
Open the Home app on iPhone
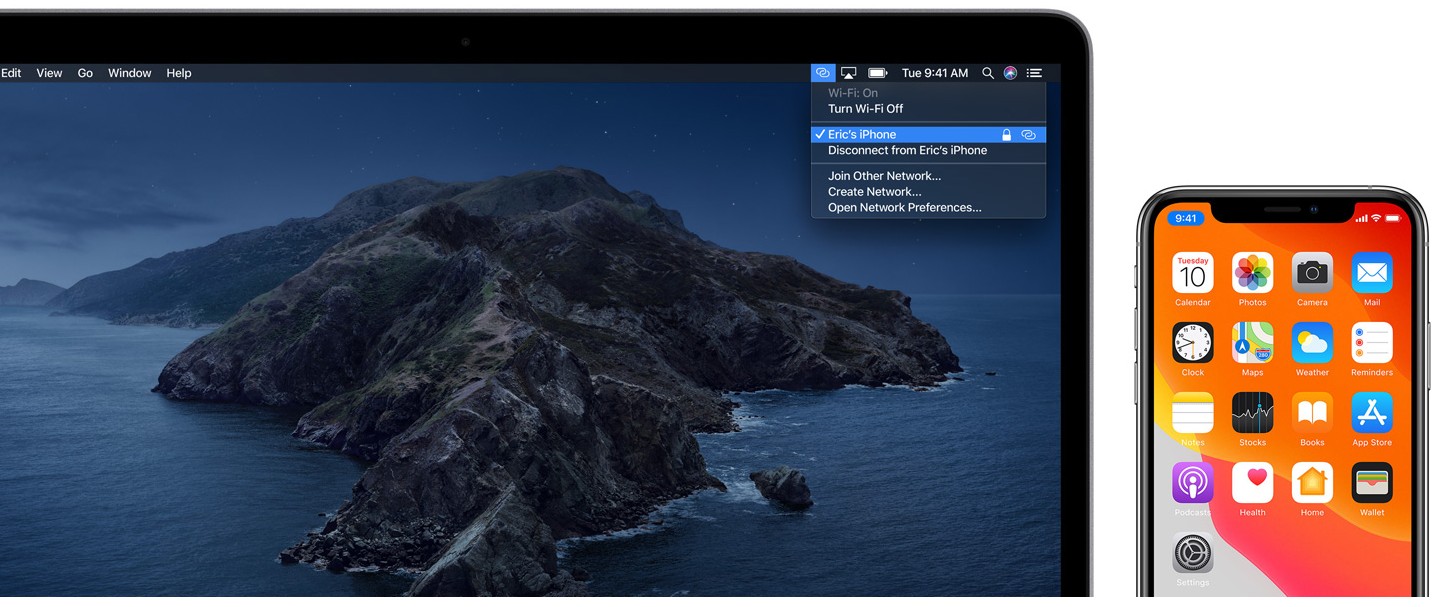(1312, 483)
